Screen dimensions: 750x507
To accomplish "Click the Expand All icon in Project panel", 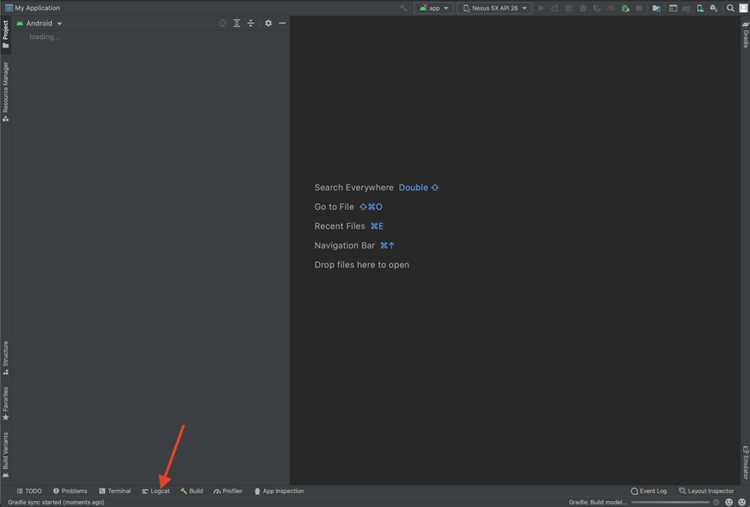I will point(236,23).
